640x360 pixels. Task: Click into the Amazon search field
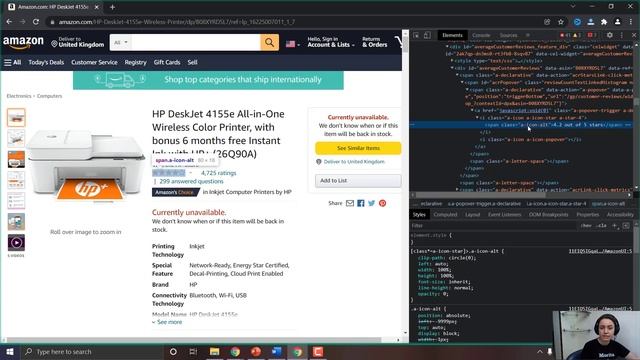[196, 42]
